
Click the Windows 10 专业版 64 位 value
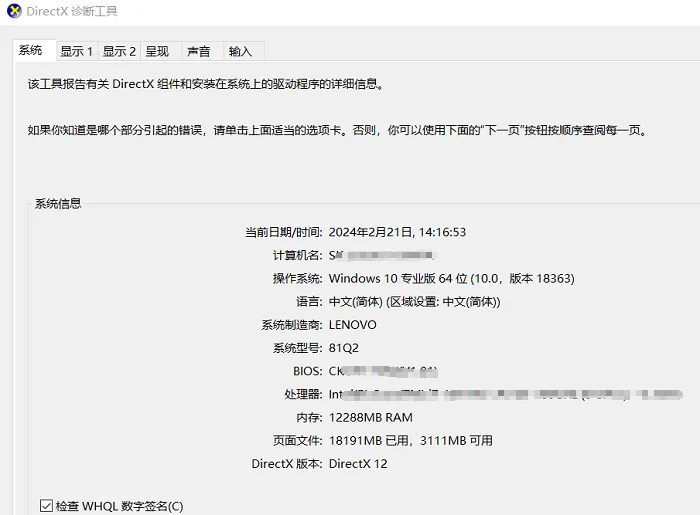[451, 278]
